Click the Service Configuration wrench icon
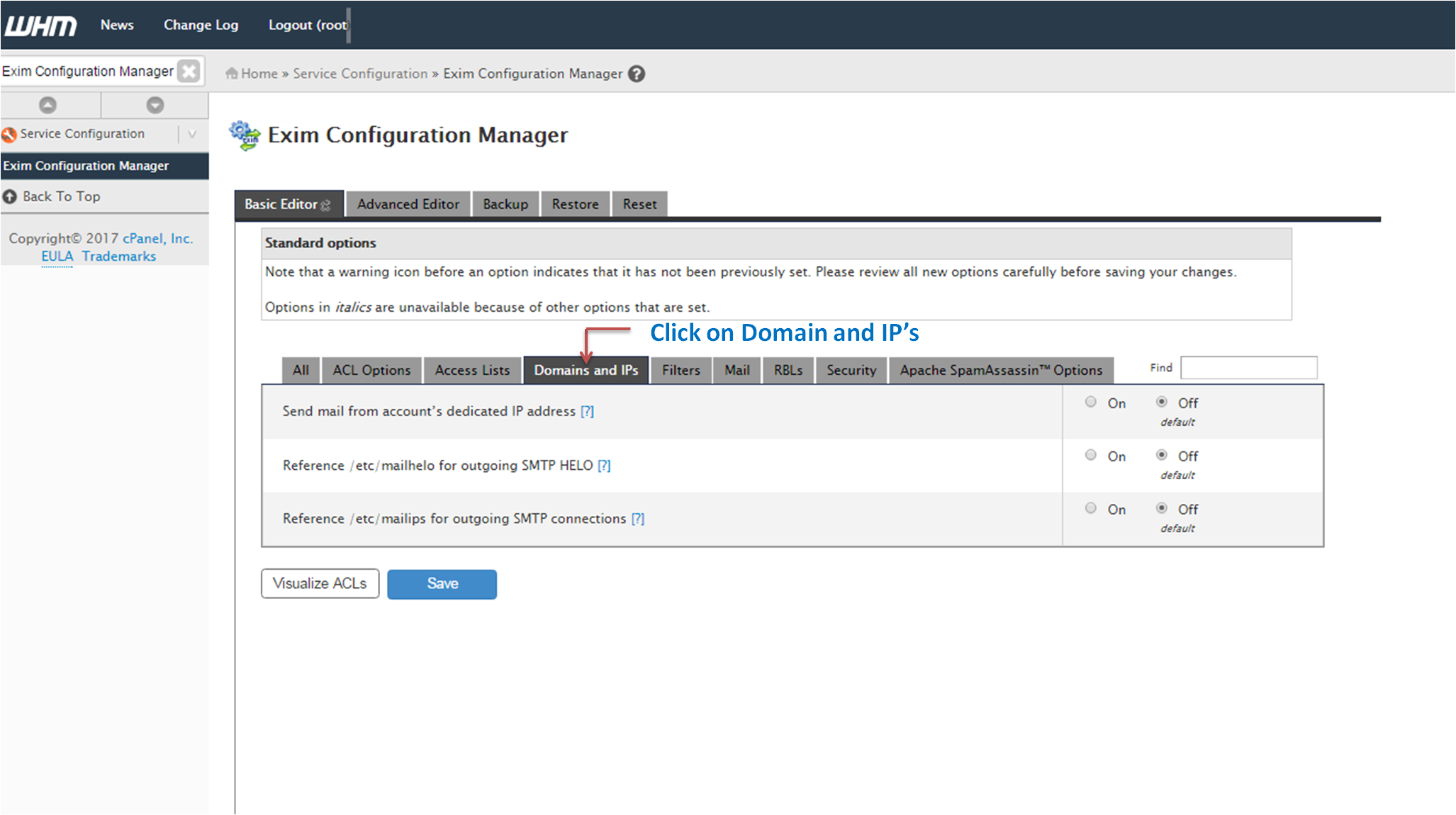1456x815 pixels. [x=9, y=134]
